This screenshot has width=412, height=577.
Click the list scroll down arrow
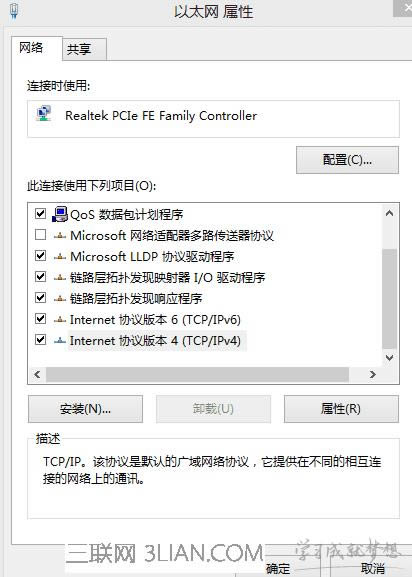click(x=389, y=357)
